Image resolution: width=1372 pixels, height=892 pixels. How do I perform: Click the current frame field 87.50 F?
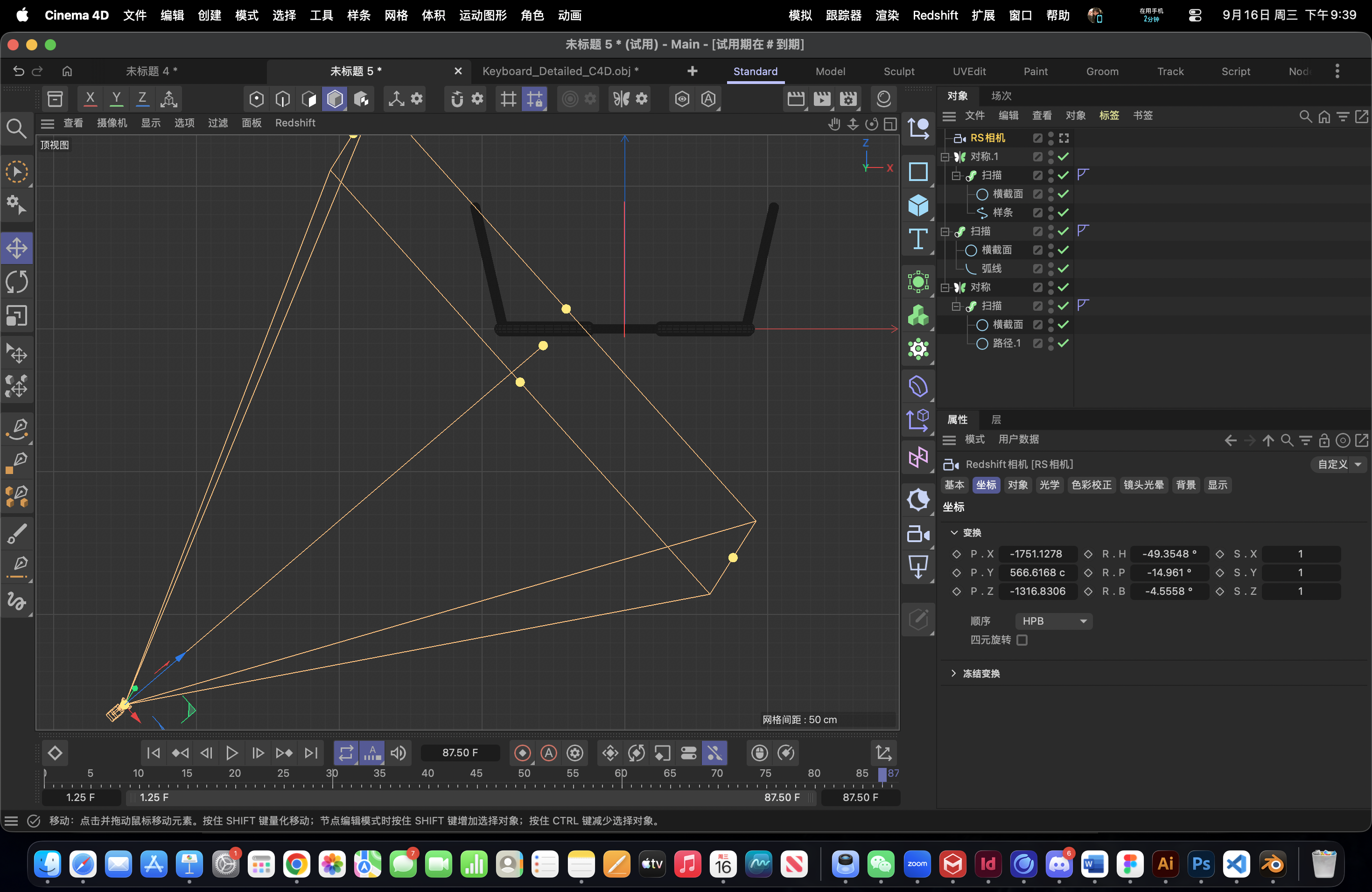coord(460,753)
